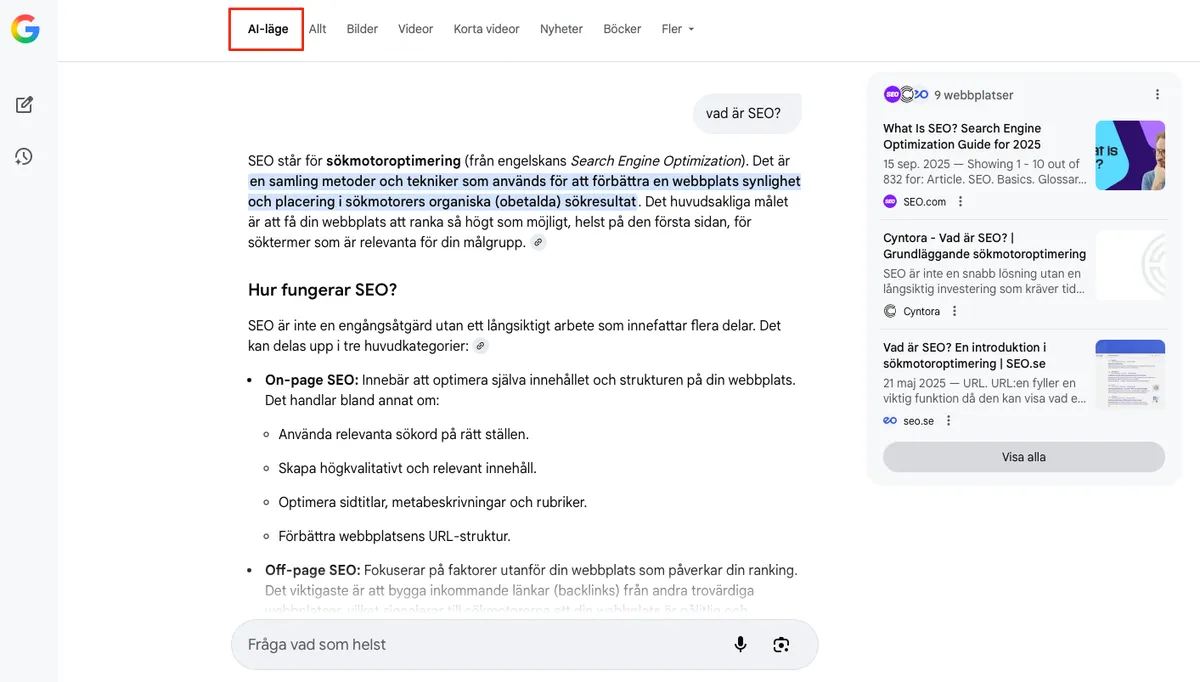This screenshot has height=682, width=1200.
Task: Open the AI mode history clock icon
Action: (x=24, y=157)
